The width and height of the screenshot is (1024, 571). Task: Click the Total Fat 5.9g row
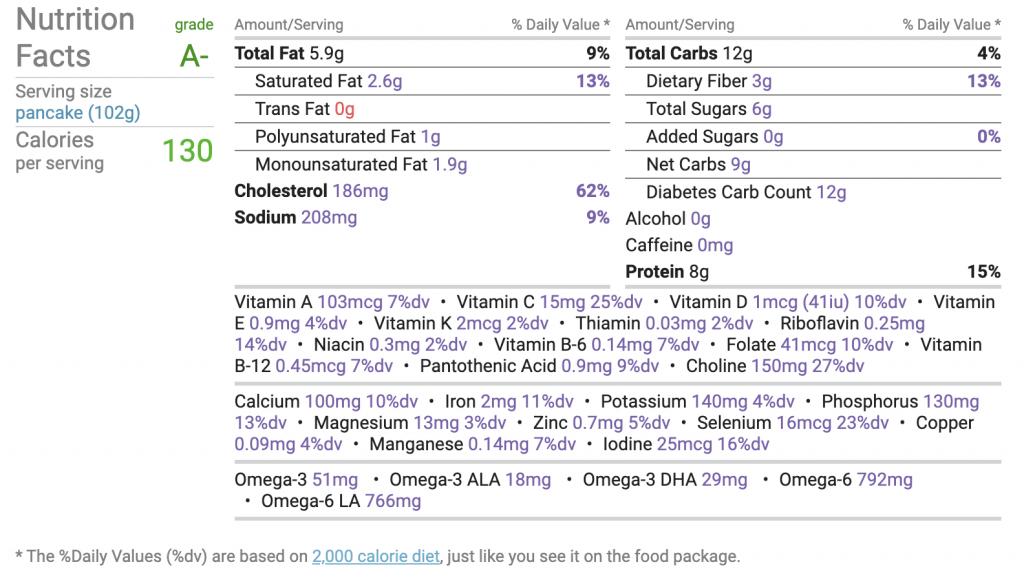tap(422, 54)
